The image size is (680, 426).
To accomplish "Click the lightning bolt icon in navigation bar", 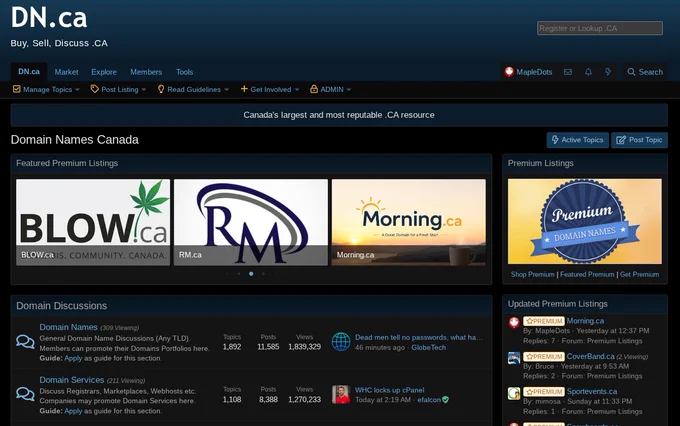I will [608, 72].
